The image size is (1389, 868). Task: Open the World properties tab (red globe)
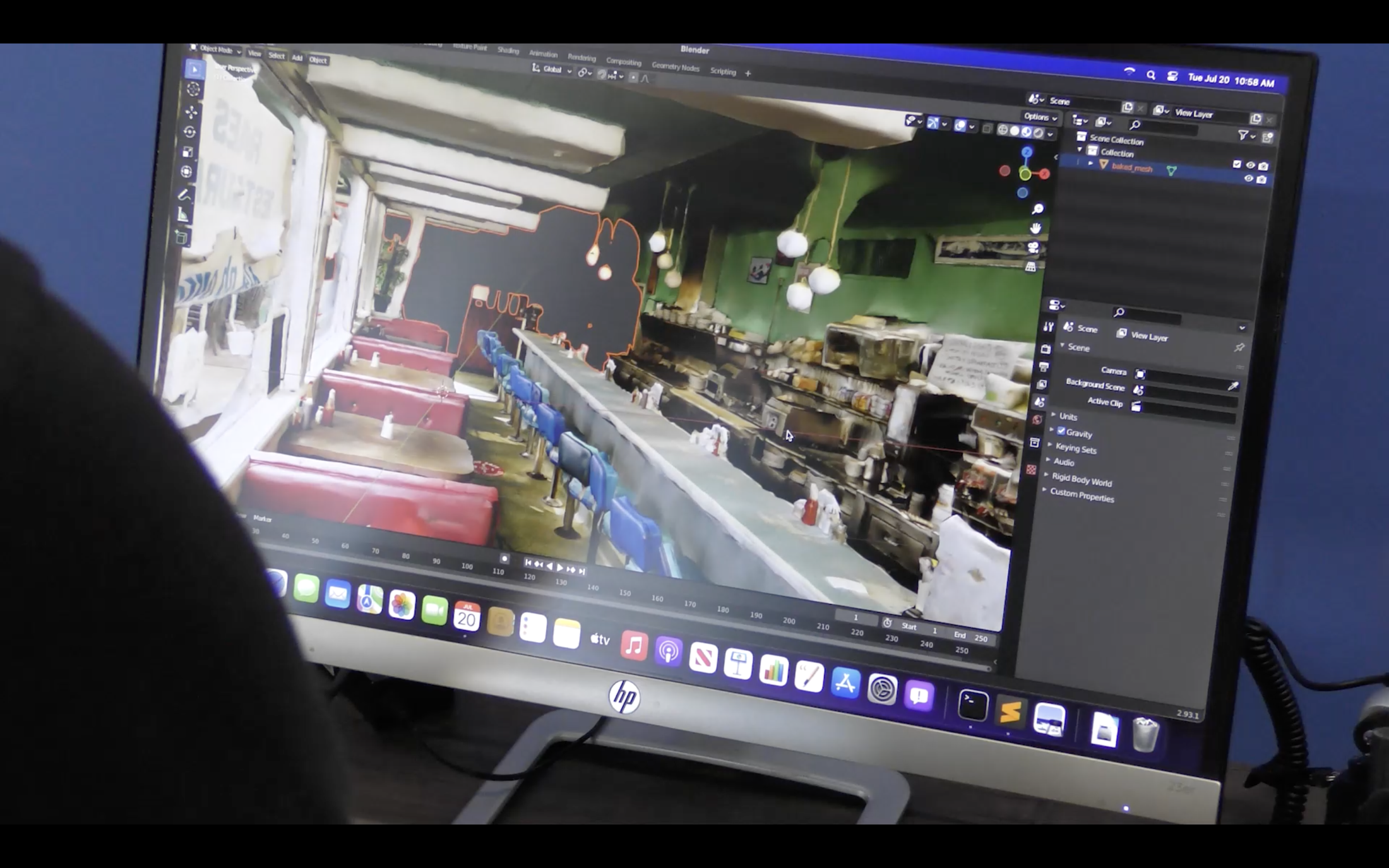pos(1037,420)
